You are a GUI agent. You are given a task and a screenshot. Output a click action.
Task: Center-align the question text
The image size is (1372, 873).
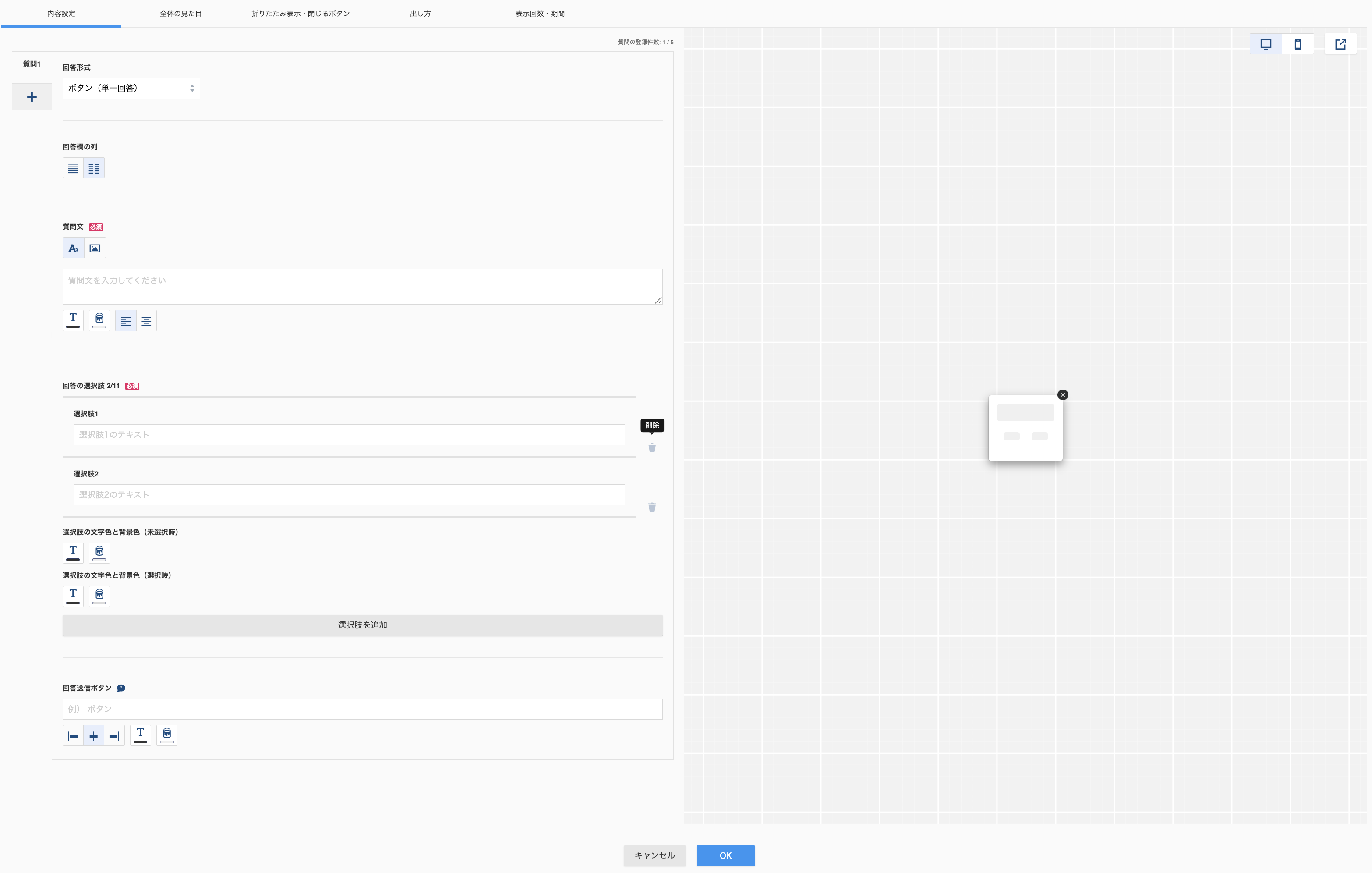pyautogui.click(x=146, y=321)
